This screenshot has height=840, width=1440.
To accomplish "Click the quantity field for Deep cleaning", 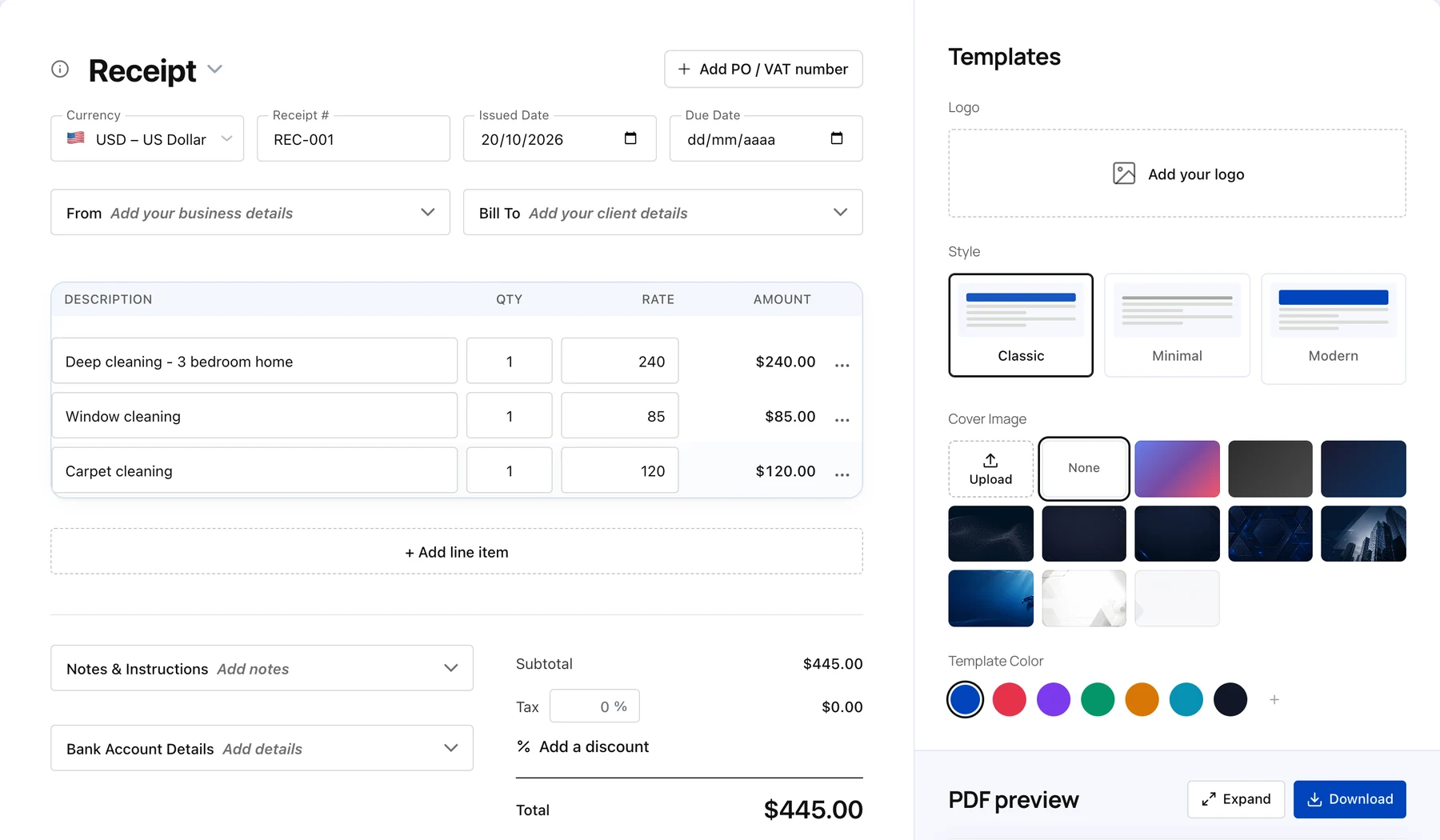I will [x=510, y=362].
